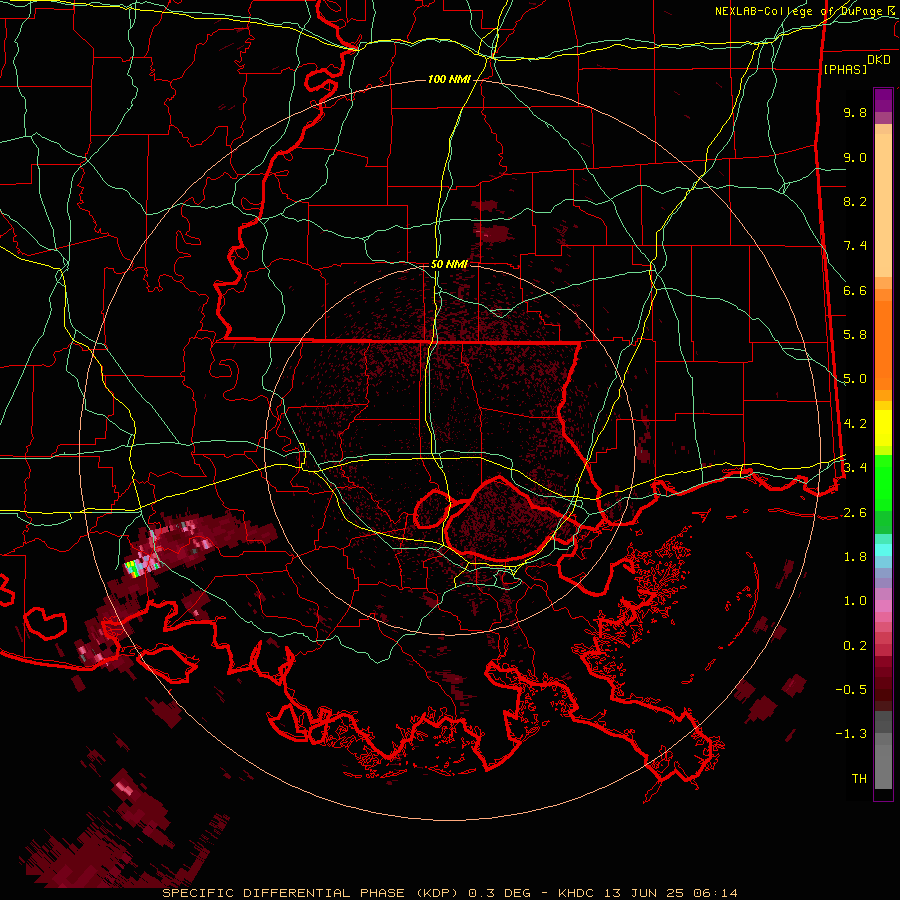Click the 5.8 scale value
Viewport: 900px width, 900px height.
click(855, 335)
